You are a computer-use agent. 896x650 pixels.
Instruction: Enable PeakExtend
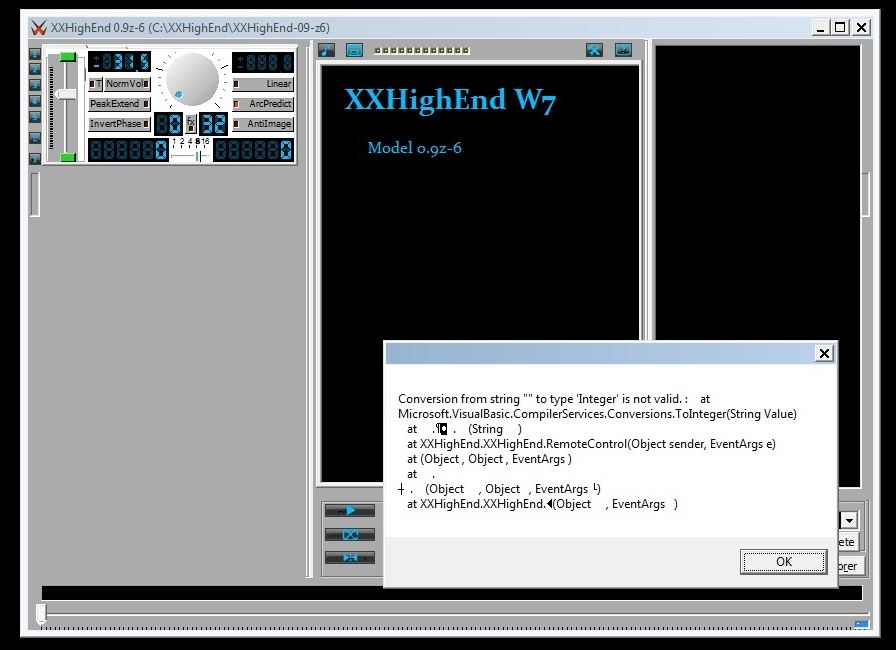tap(119, 104)
